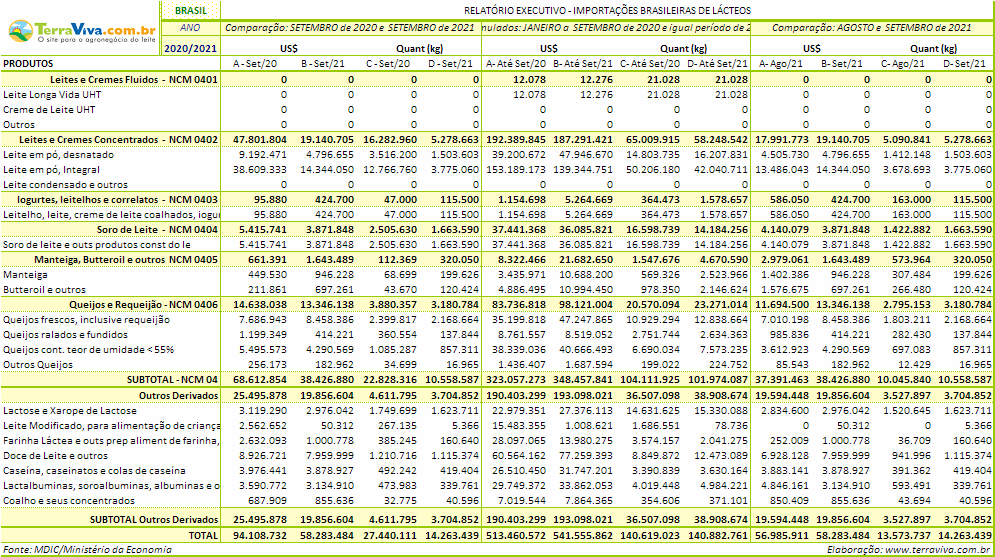Click the Butteroil e outros row label

44,289
